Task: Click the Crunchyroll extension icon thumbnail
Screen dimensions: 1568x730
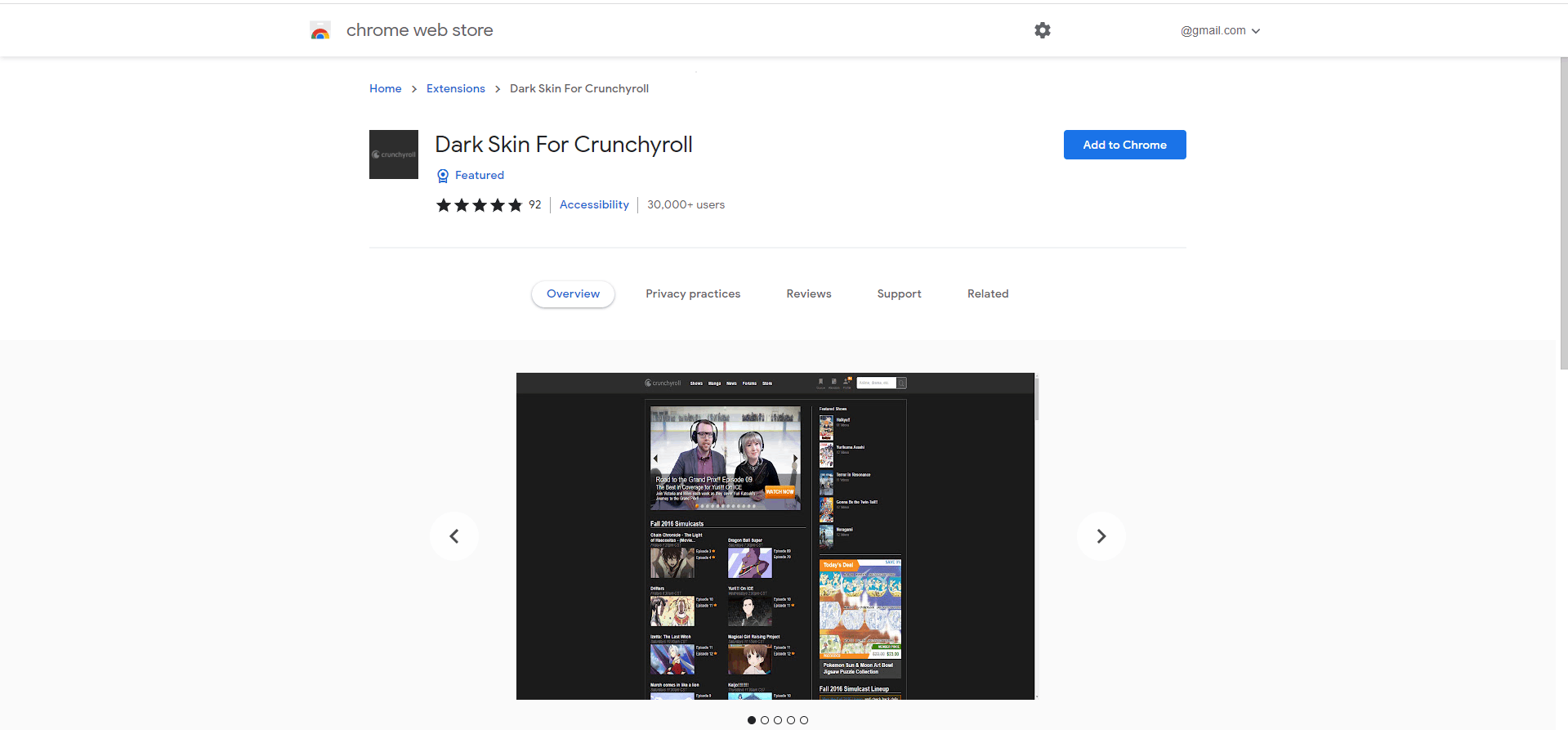Action: point(394,155)
